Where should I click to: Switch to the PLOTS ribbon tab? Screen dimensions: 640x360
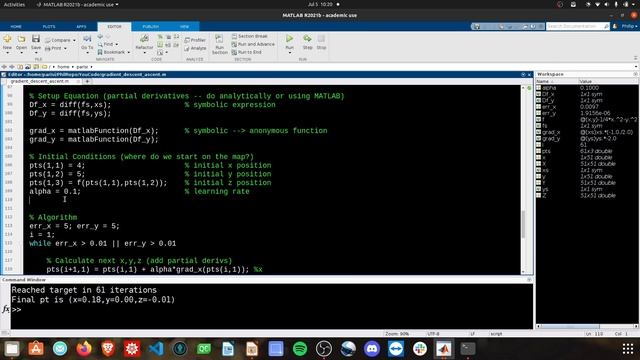pyautogui.click(x=49, y=27)
